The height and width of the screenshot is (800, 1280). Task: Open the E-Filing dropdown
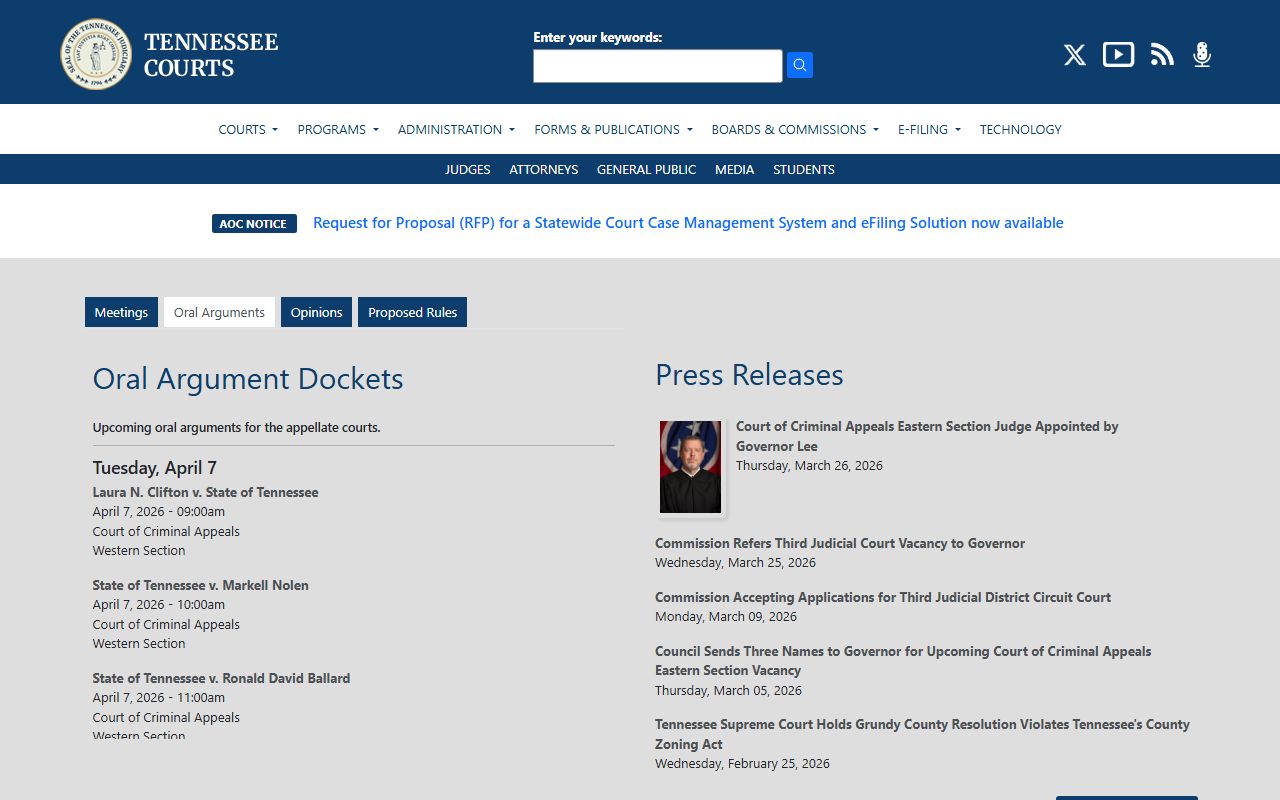[929, 129]
